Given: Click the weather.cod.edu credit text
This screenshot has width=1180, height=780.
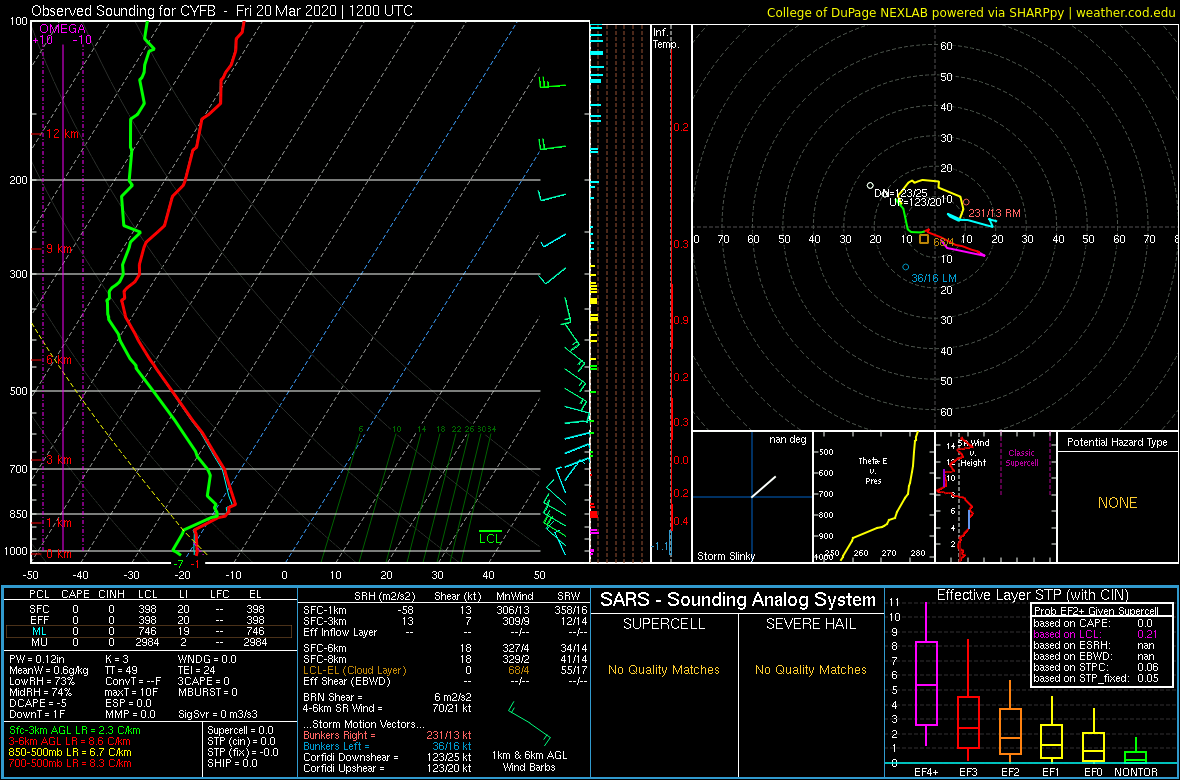Looking at the screenshot, I should click(x=1127, y=11).
